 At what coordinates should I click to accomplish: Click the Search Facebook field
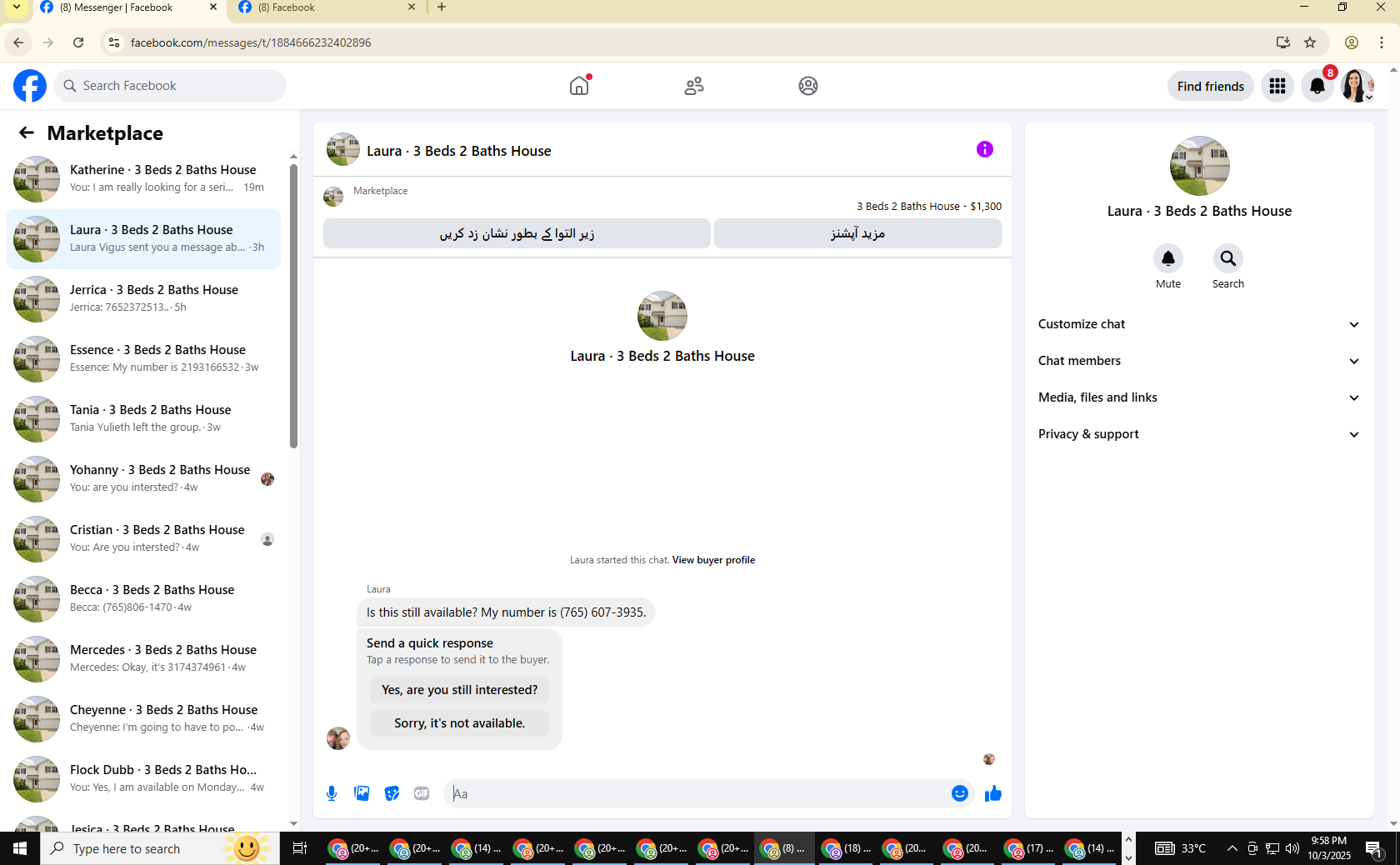[x=170, y=86]
